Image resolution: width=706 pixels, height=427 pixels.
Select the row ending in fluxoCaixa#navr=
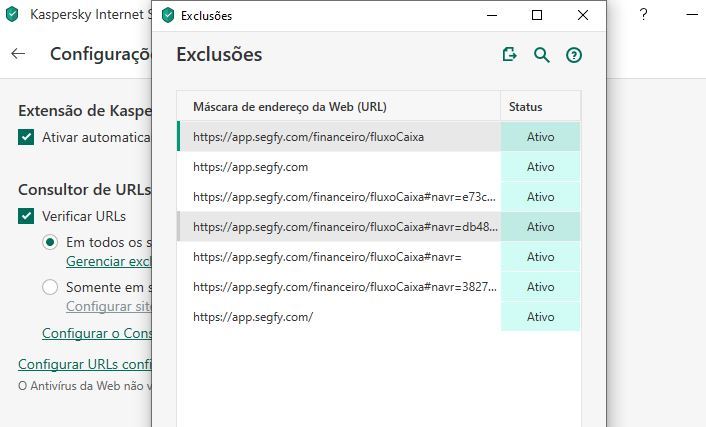coord(339,257)
